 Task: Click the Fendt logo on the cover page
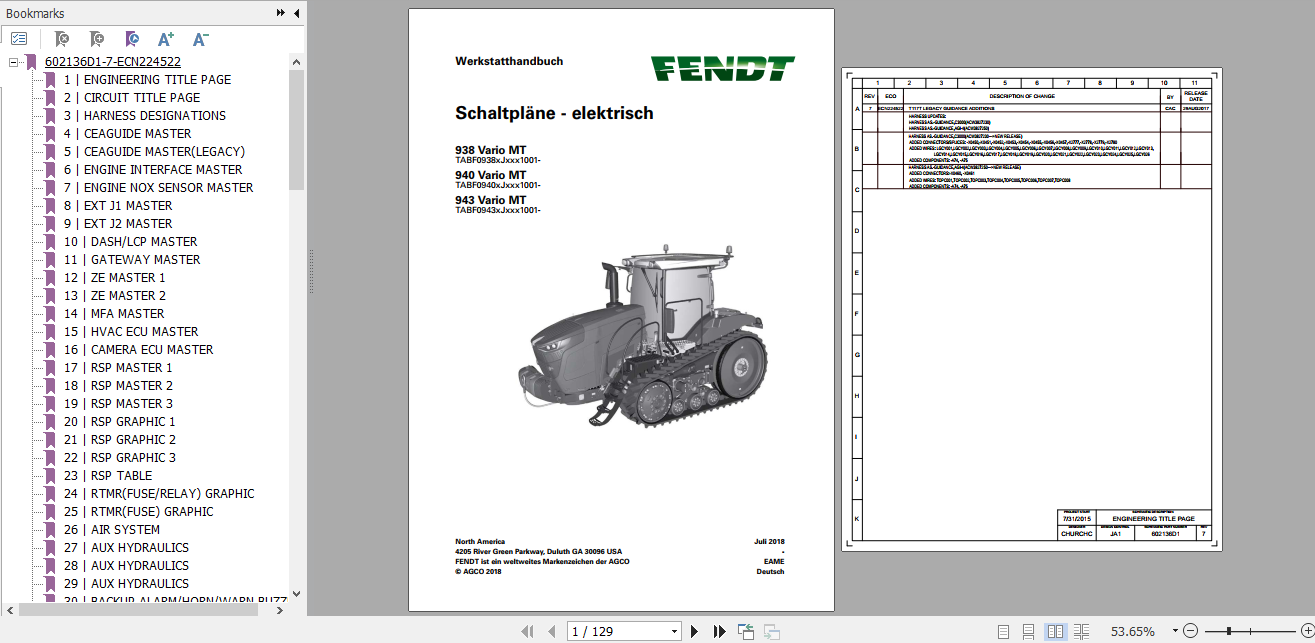[x=723, y=68]
